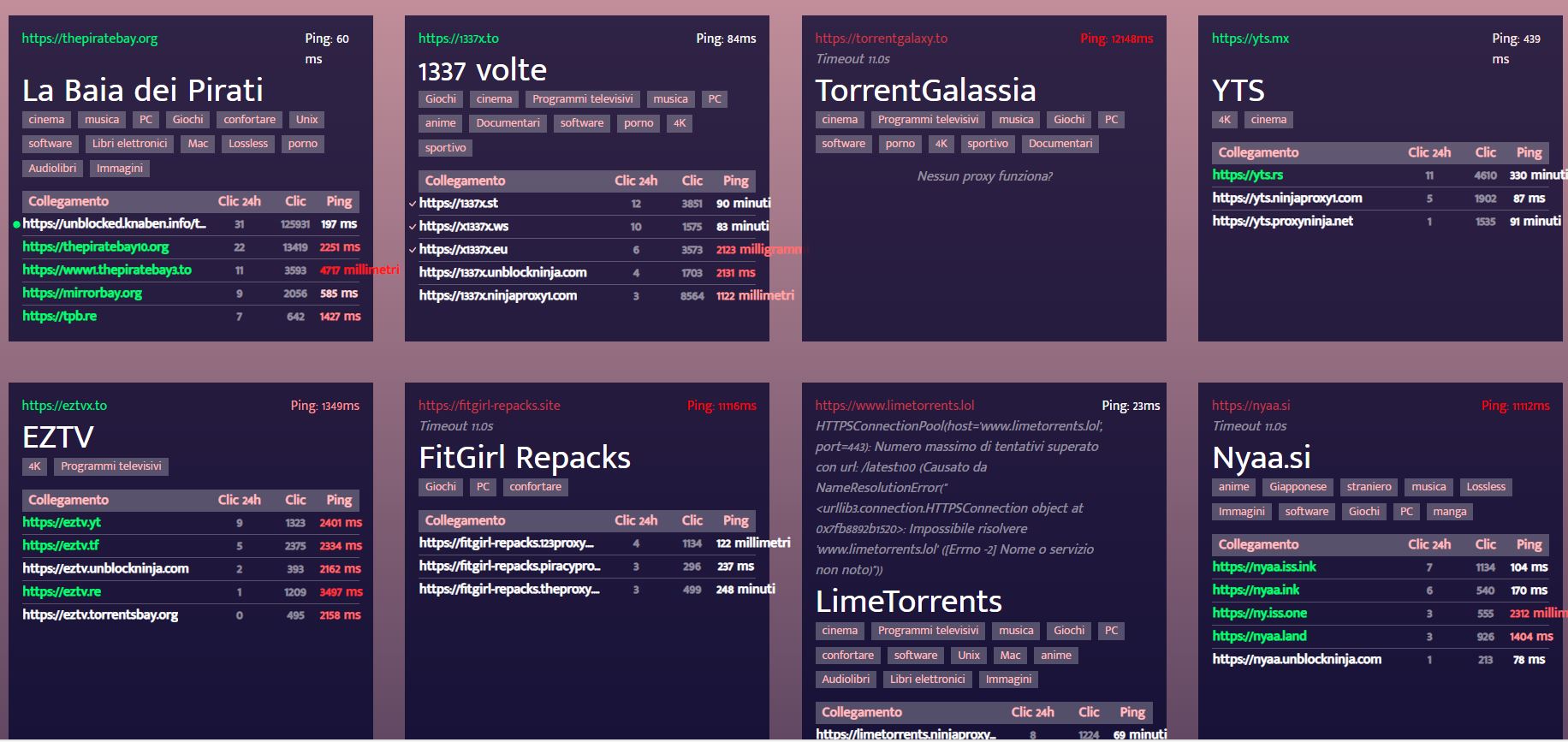Screen dimensions: 1568x742
Task: Select the Audiolibri tag under La Baia dei Pirati
Action: [52, 169]
